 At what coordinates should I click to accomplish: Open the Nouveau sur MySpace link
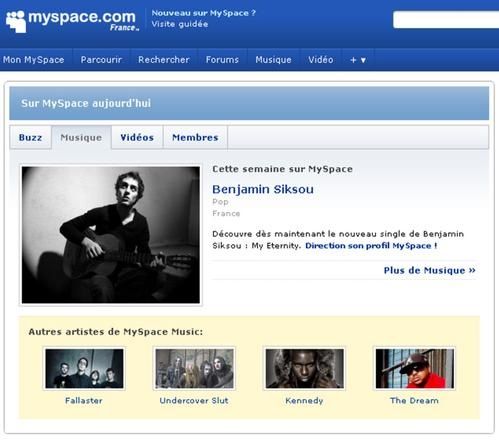(x=203, y=13)
